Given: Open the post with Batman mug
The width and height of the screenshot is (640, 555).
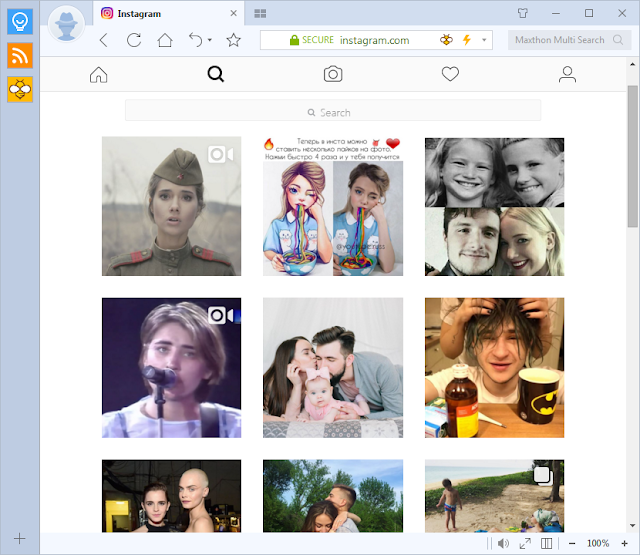Looking at the screenshot, I should (x=494, y=368).
